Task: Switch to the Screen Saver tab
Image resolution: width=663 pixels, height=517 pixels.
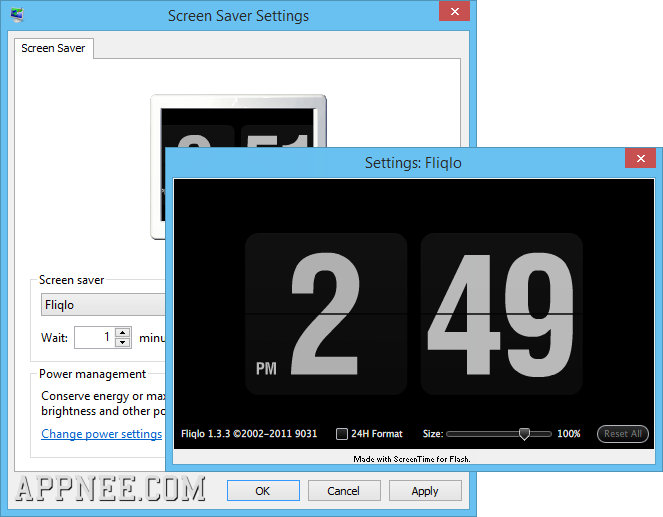Action: (x=53, y=48)
